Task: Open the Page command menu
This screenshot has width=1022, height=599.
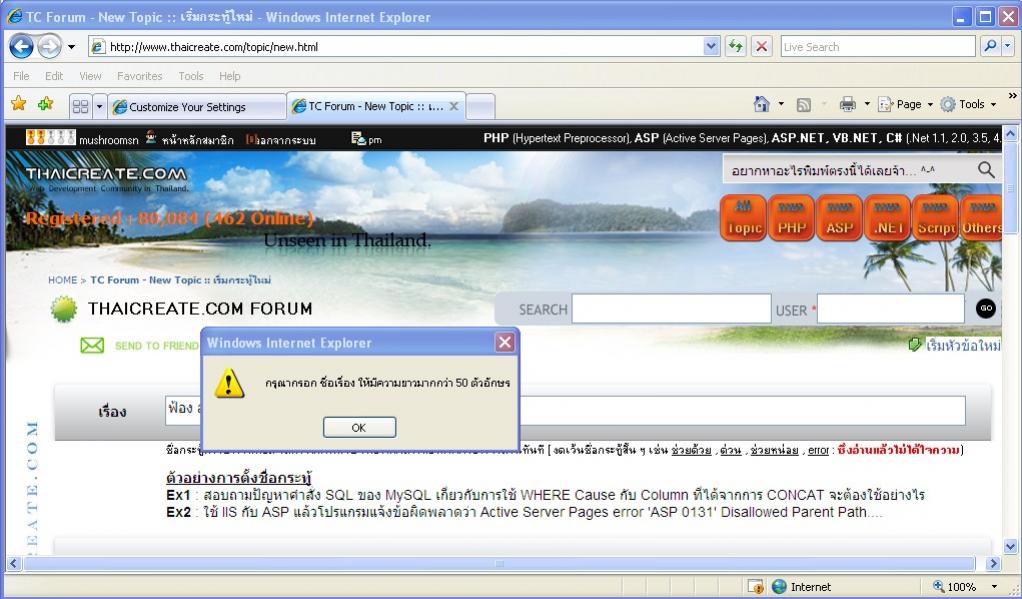Action: [x=905, y=104]
